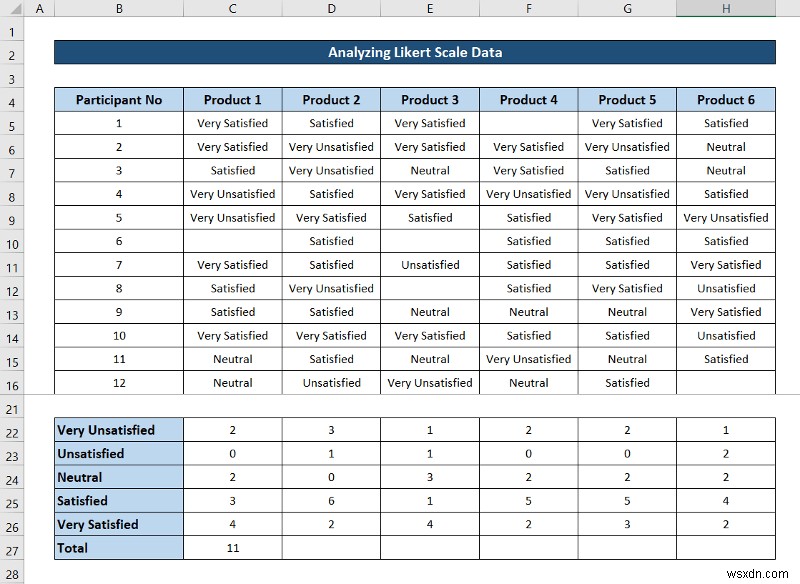Select the Product 6 header cell
Screen dimensions: 800x584
(726, 99)
